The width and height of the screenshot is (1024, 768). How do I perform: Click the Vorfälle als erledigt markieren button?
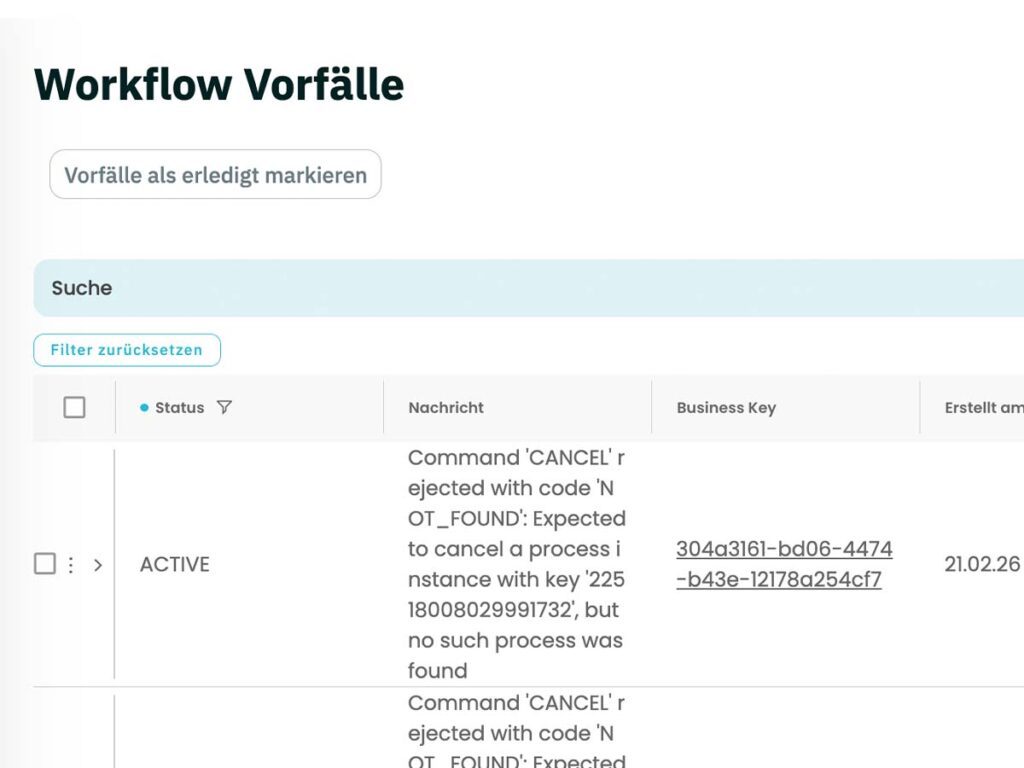click(x=215, y=174)
